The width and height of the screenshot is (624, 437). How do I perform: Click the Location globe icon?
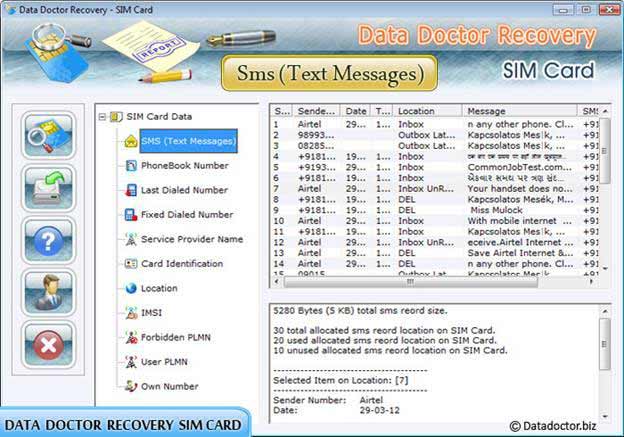[x=131, y=288]
